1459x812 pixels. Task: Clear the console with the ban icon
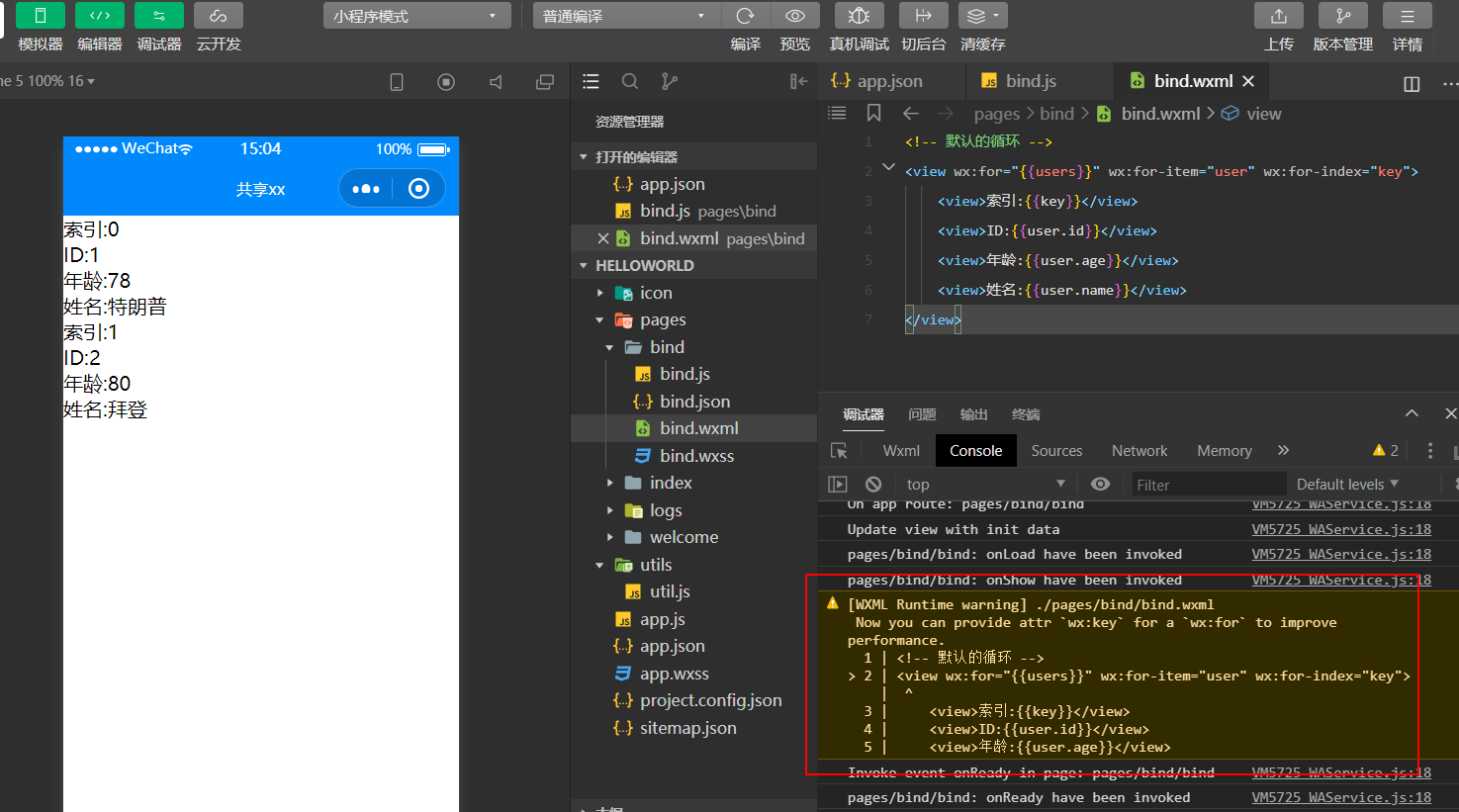[873, 485]
